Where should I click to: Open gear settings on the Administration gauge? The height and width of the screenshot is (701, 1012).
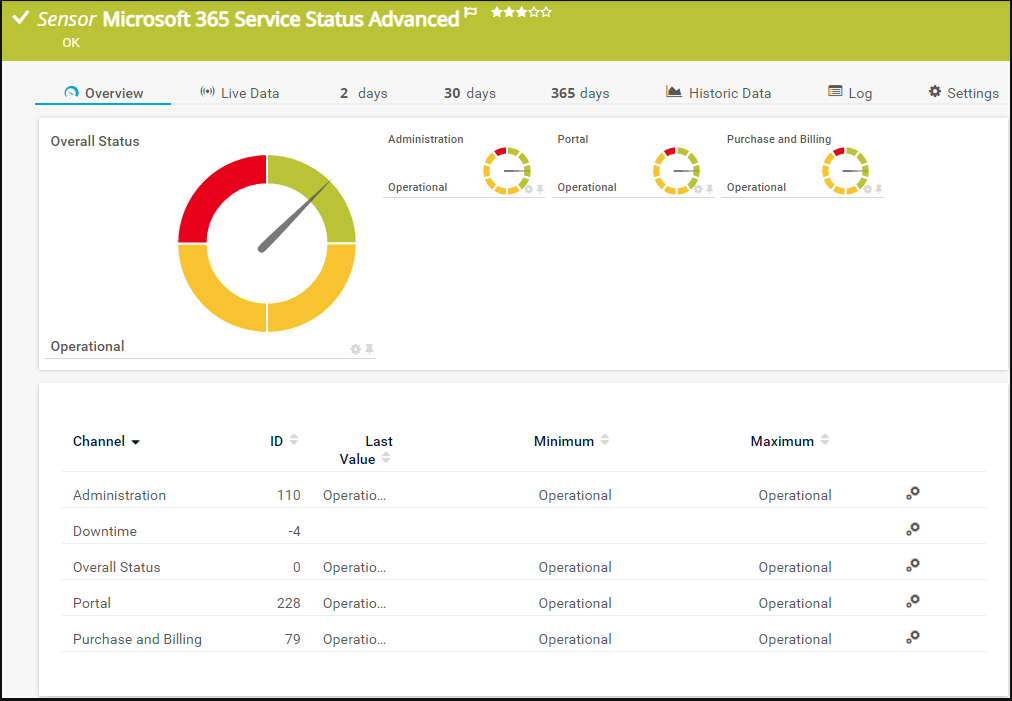point(528,188)
